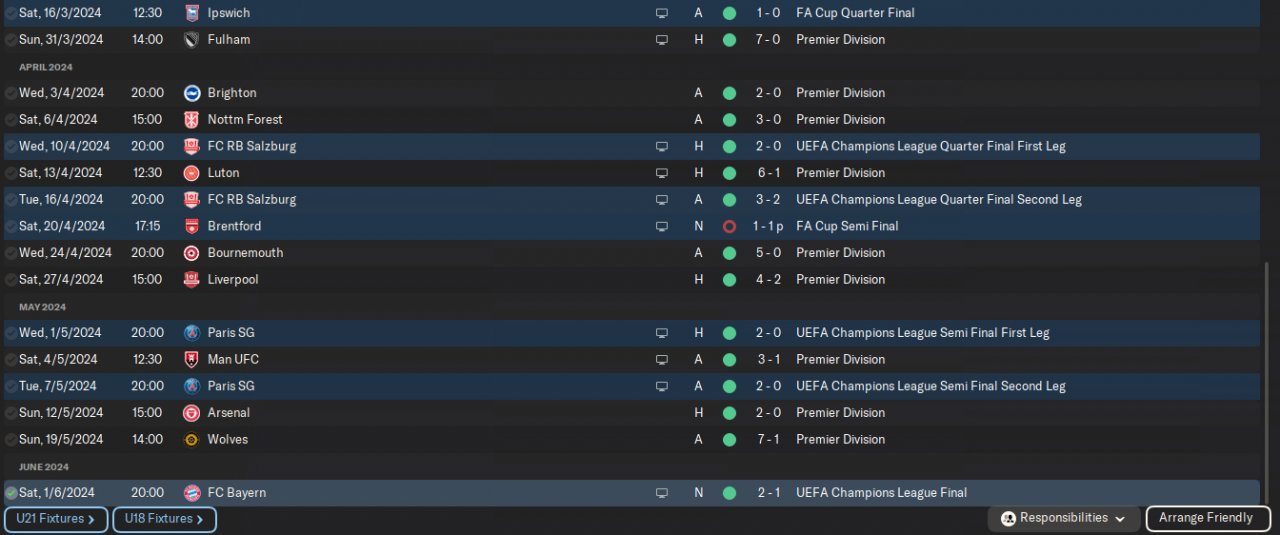Open the 7 - 0 Fulham match result

(x=768, y=40)
